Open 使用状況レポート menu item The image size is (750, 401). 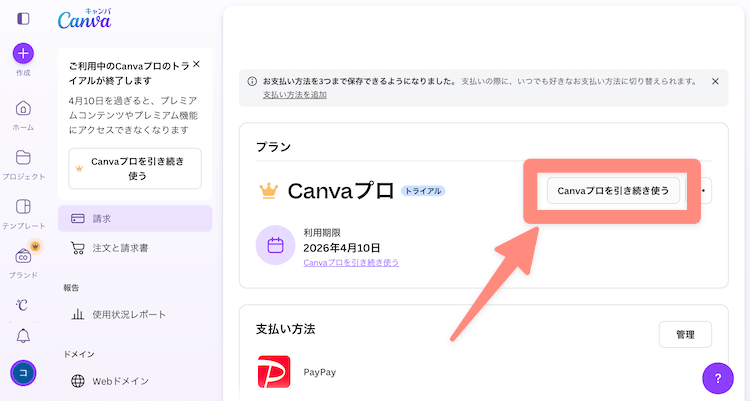[135, 314]
